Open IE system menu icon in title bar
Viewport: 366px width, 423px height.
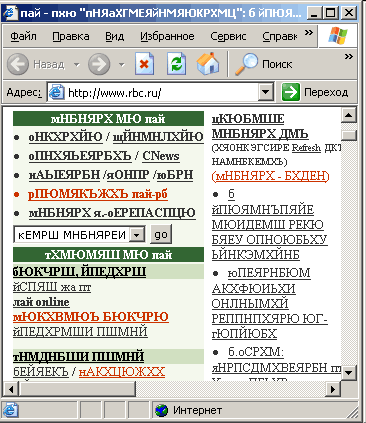tap(10, 13)
